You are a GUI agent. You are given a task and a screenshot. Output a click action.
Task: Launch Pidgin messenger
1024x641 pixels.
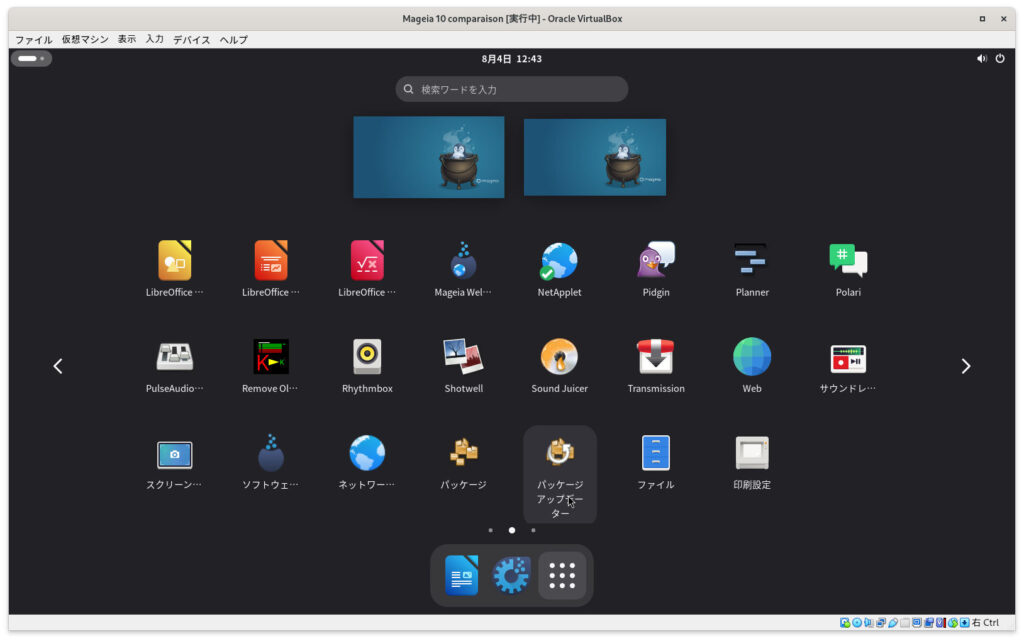pos(656,261)
